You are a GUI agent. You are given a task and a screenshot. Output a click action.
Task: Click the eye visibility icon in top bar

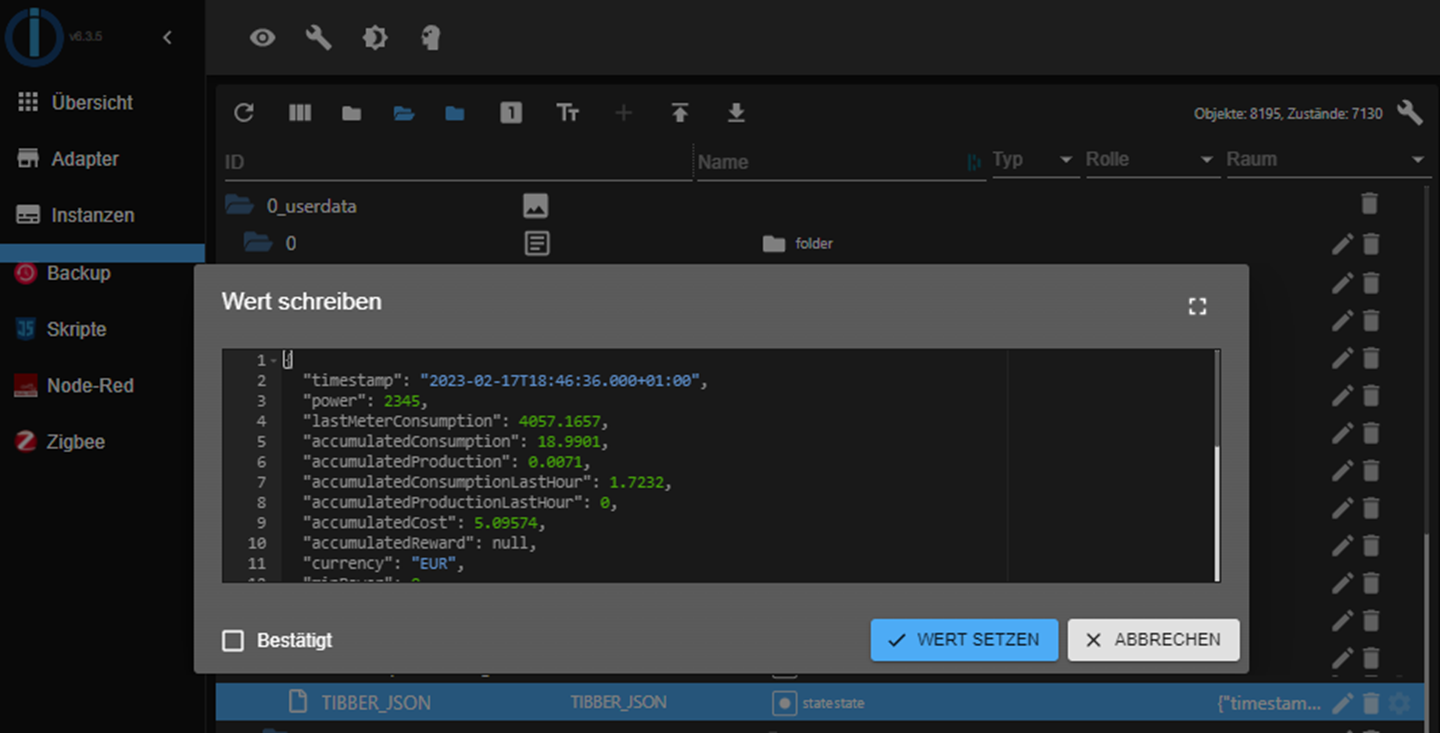click(x=262, y=38)
